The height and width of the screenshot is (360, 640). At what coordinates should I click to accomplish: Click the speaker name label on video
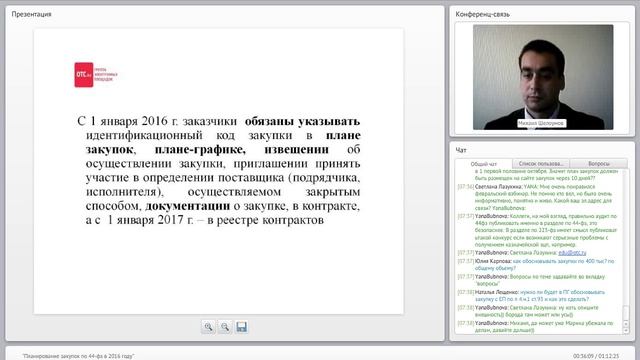tap(541, 123)
